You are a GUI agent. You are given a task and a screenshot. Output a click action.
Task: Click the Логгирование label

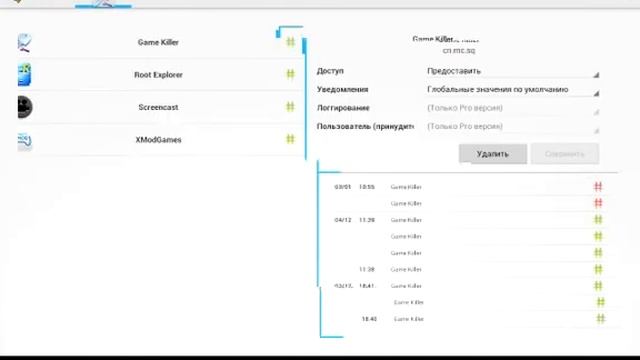pyautogui.click(x=343, y=108)
